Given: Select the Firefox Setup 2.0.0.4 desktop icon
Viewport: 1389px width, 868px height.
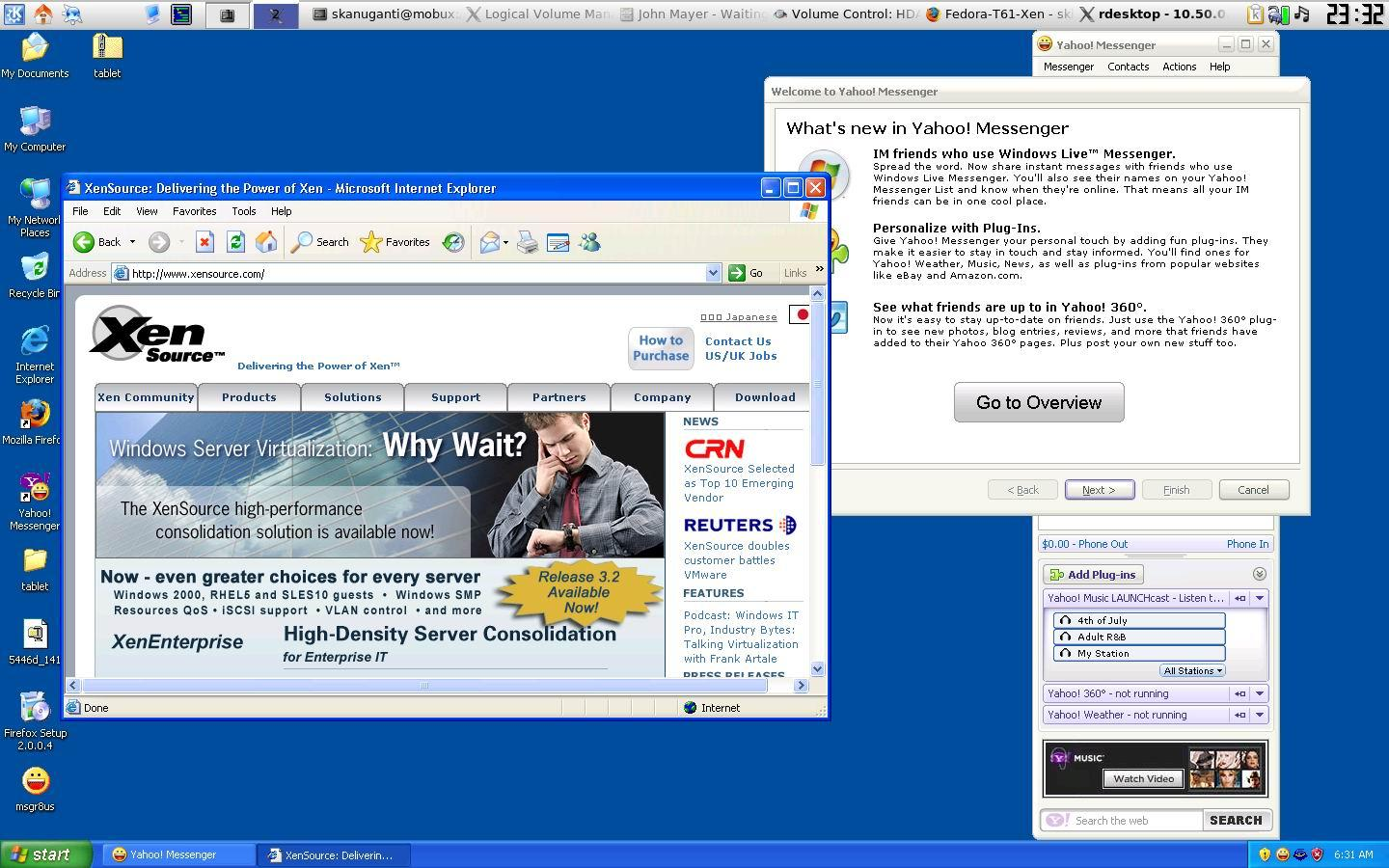Looking at the screenshot, I should pos(35,721).
